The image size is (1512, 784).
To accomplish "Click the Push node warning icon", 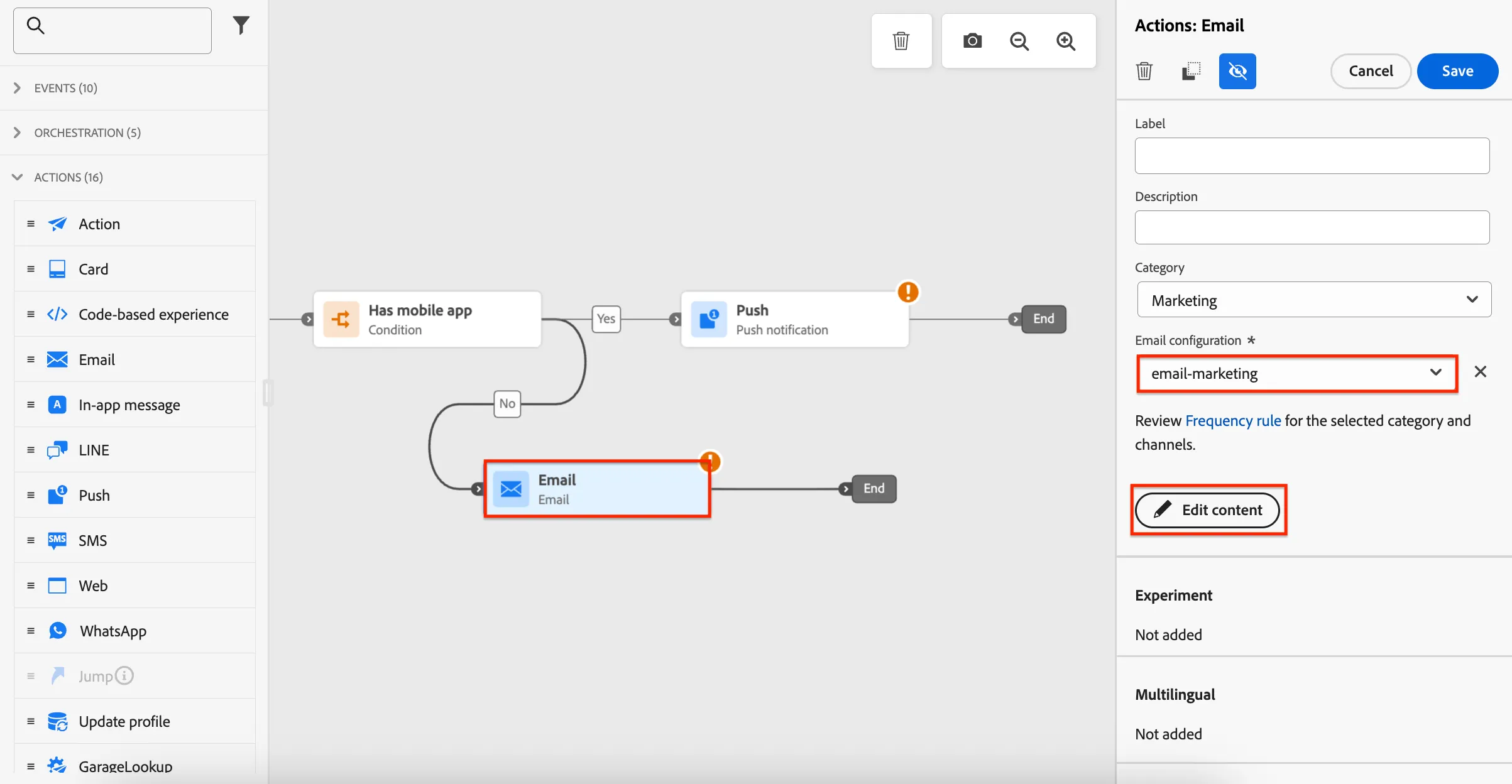I will [x=908, y=291].
